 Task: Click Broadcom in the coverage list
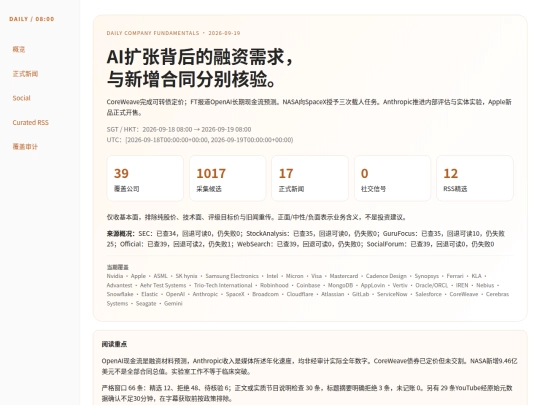pos(266,294)
